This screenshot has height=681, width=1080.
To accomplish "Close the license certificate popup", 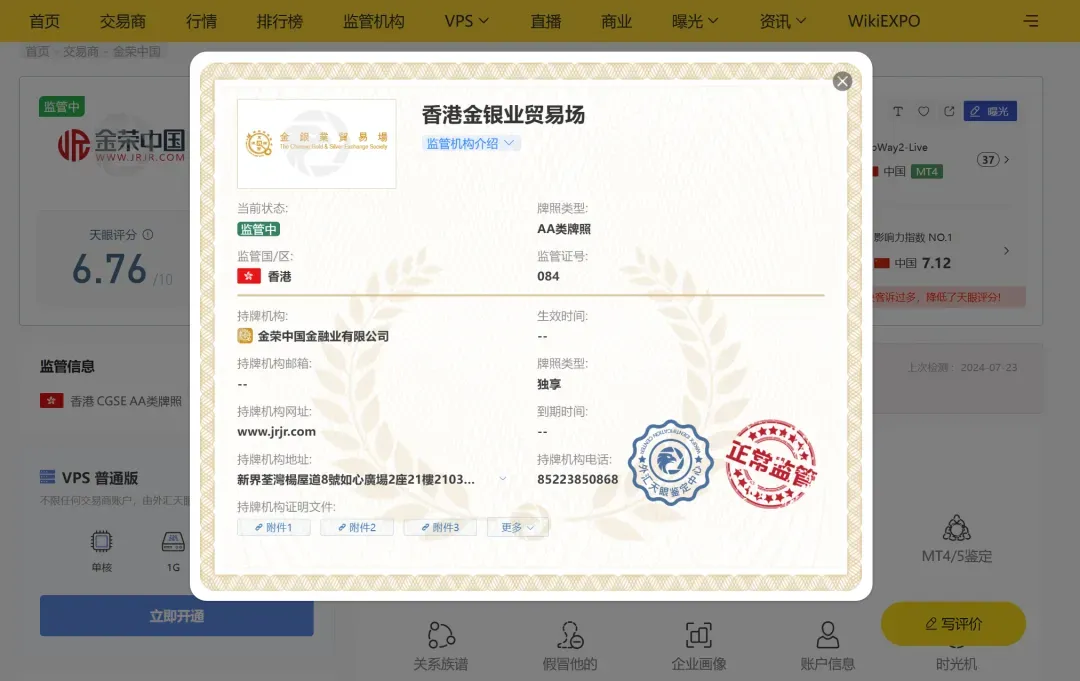I will tap(842, 81).
